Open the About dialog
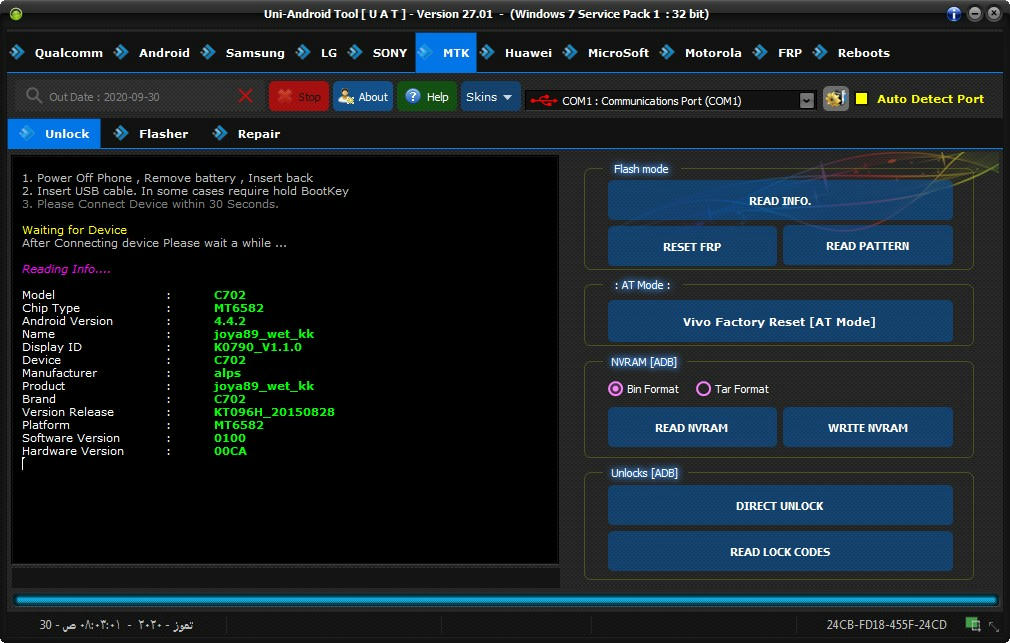Screen dimensions: 1010x643 point(363,97)
